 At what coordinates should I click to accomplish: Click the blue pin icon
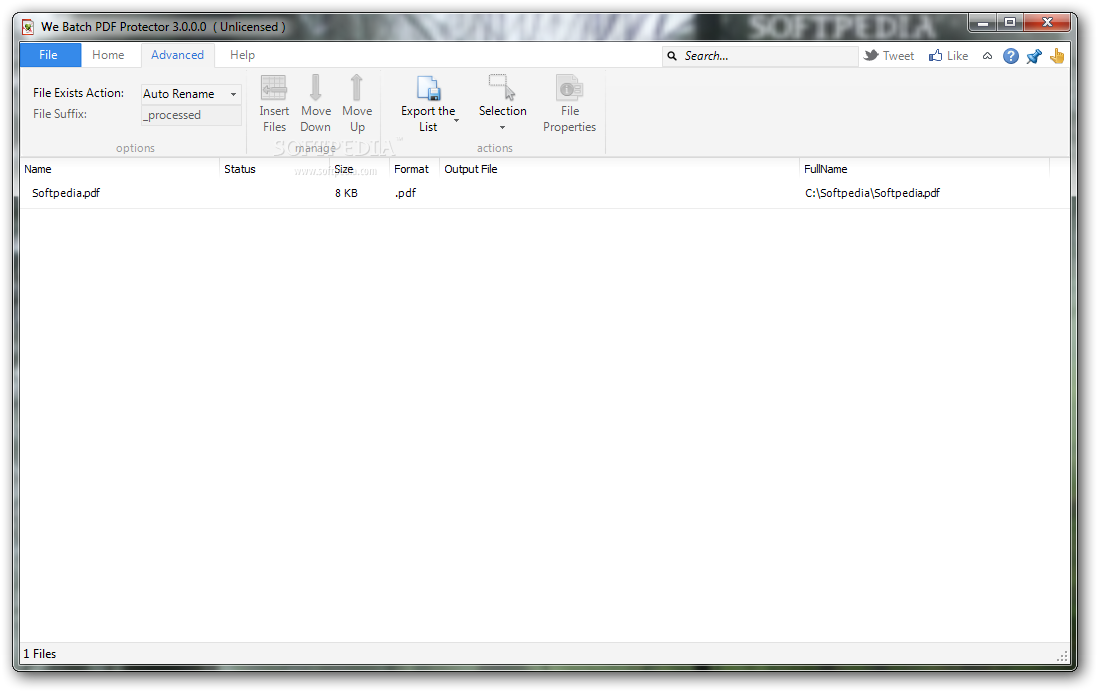click(1034, 56)
